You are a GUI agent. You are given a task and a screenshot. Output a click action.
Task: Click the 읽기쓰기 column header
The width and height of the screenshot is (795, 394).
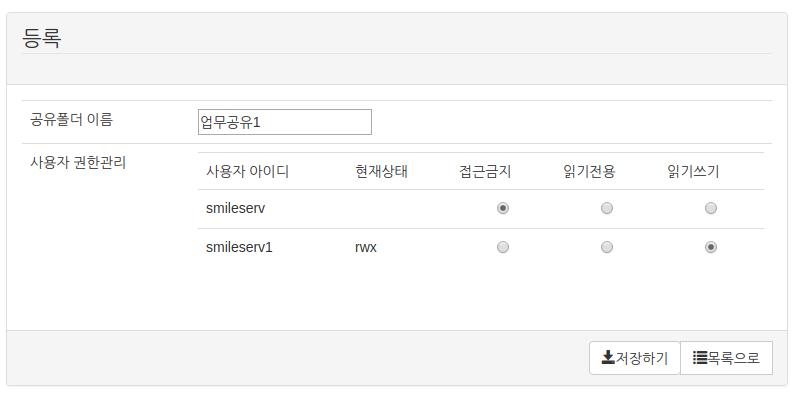(x=693, y=171)
